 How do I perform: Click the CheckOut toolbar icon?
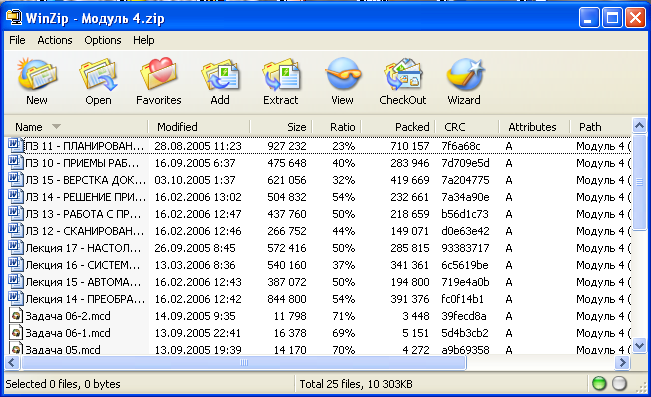403,75
